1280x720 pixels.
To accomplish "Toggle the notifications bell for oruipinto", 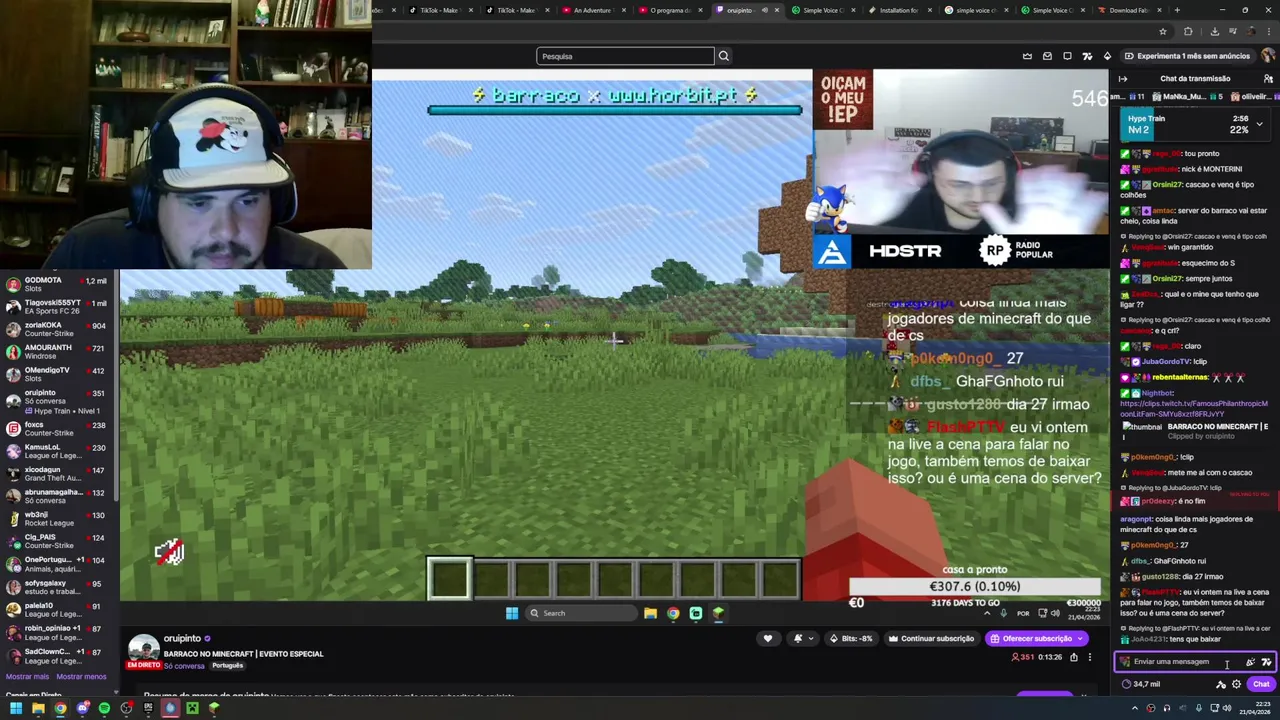I will tap(798, 638).
